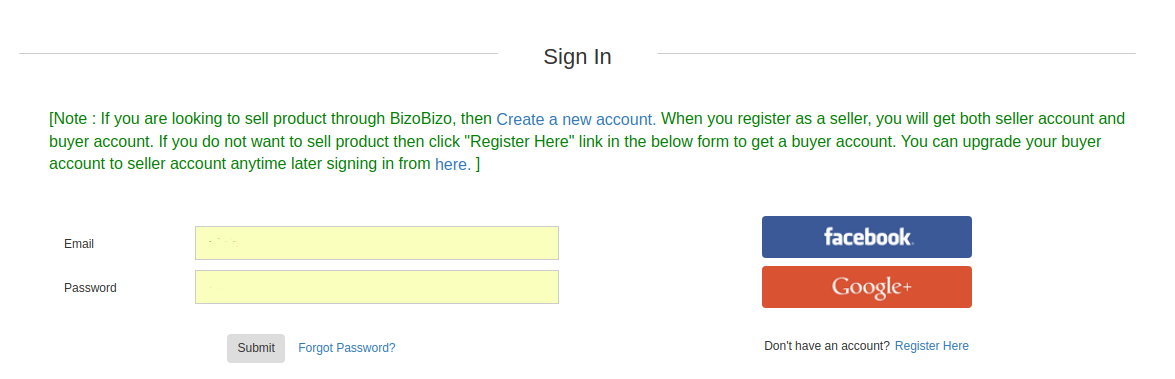The height and width of the screenshot is (379, 1175).
Task: Open the Create a new account link
Action: tap(576, 119)
